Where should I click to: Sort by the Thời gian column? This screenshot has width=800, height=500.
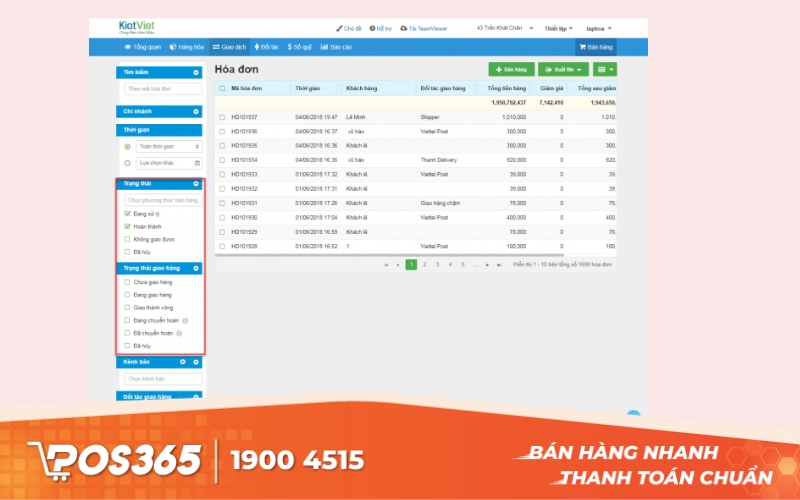[x=308, y=88]
